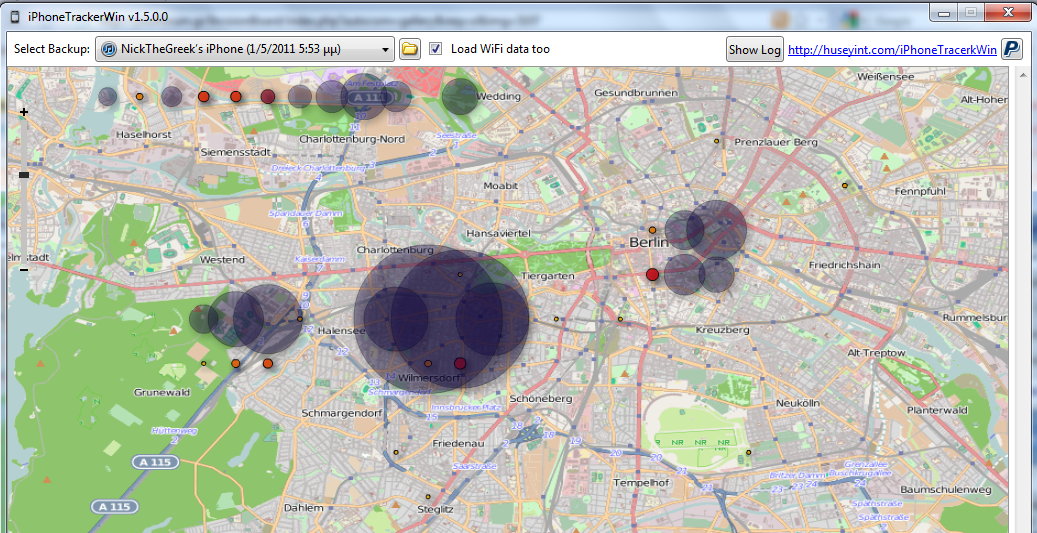The height and width of the screenshot is (533, 1037).
Task: Click the Haselhorst map label
Action: click(144, 134)
